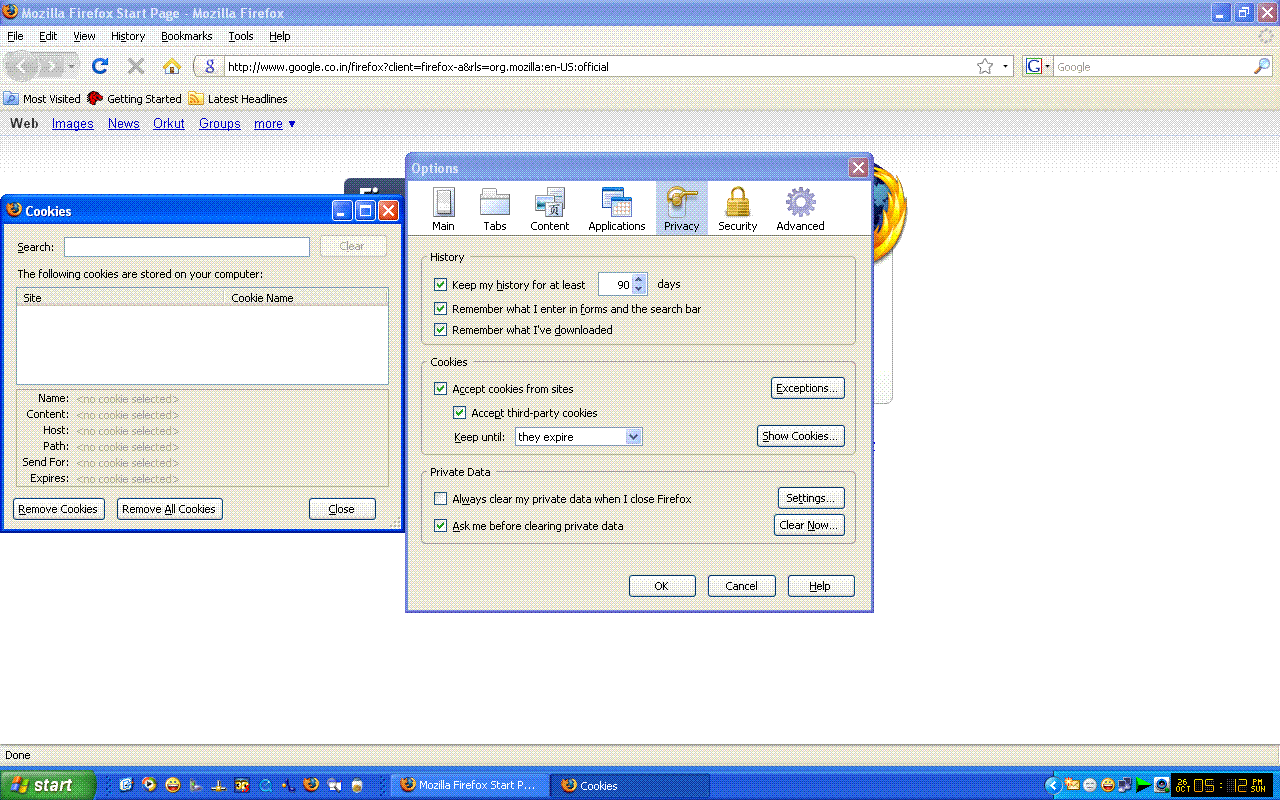Image resolution: width=1280 pixels, height=800 pixels.
Task: Toggle Ask me before clearing private data
Action: [x=440, y=526]
